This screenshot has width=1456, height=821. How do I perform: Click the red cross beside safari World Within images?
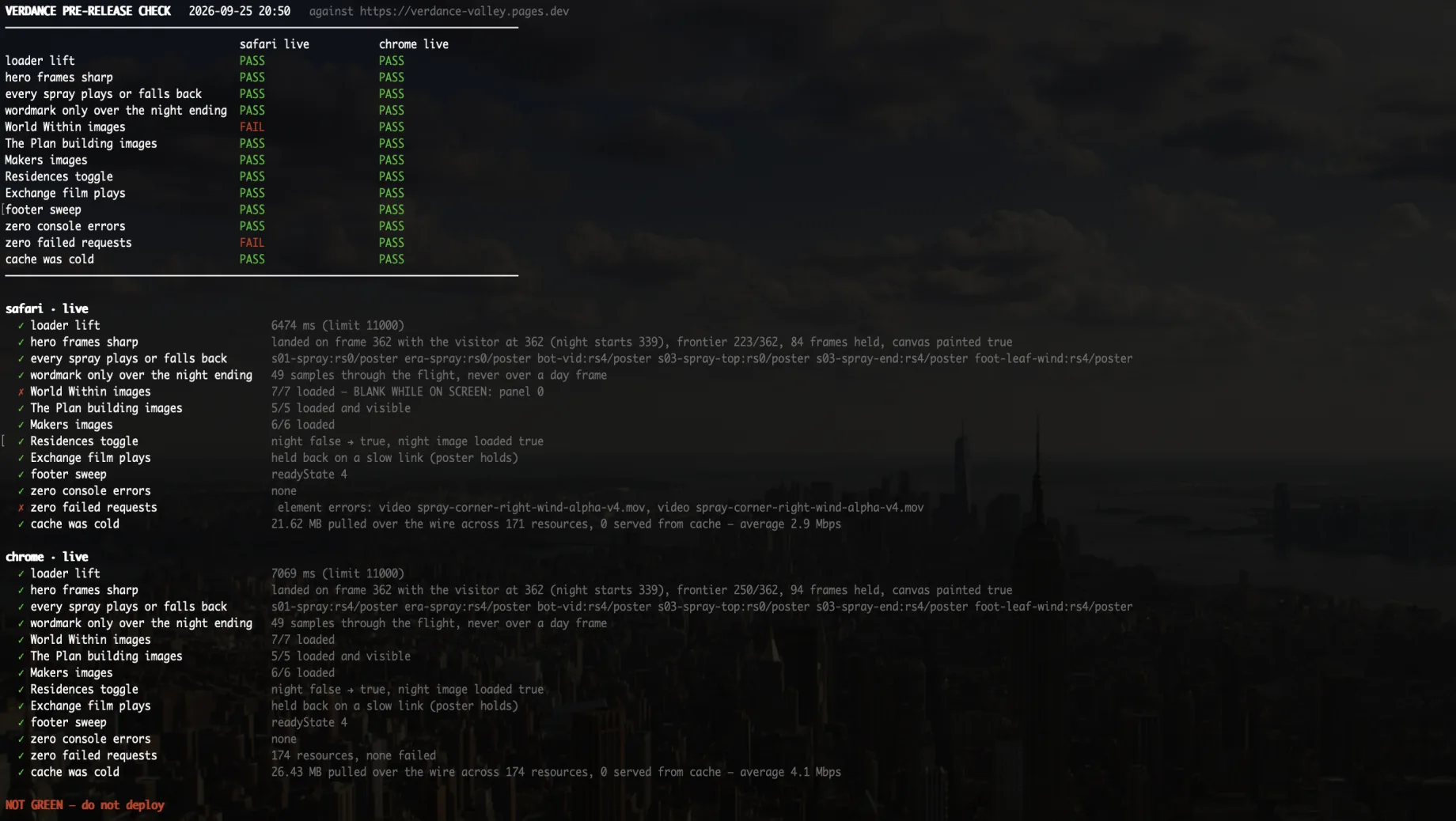pyautogui.click(x=21, y=392)
